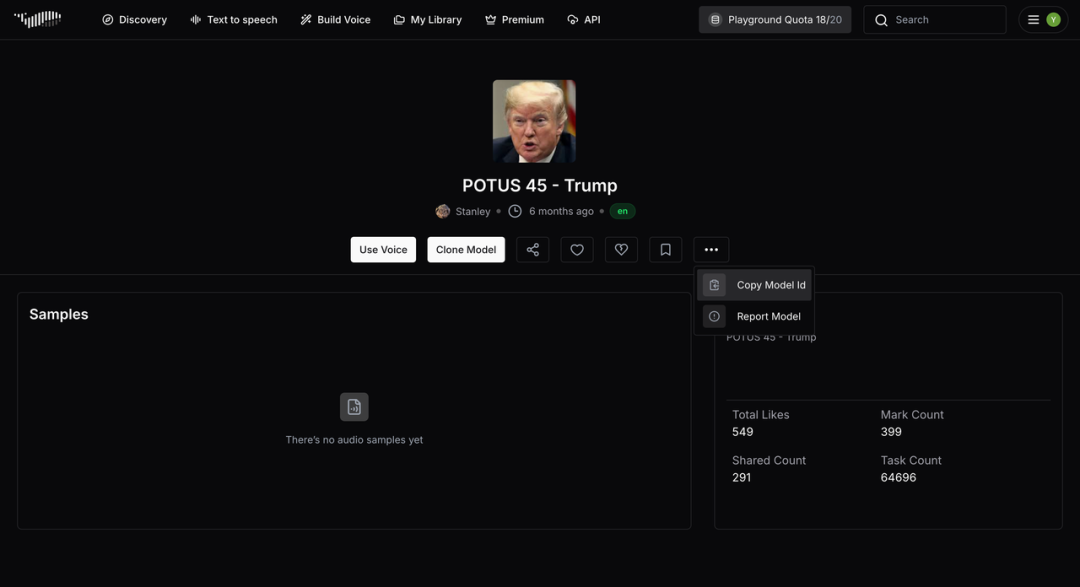Open the API page link
The height and width of the screenshot is (587, 1080).
(584, 20)
